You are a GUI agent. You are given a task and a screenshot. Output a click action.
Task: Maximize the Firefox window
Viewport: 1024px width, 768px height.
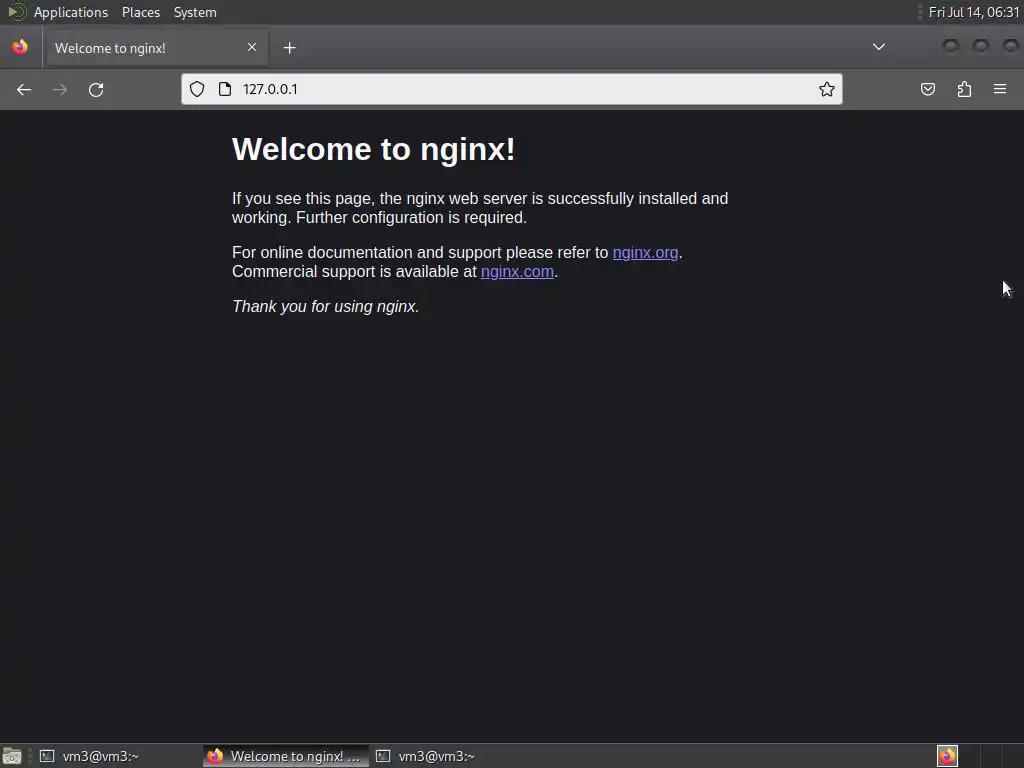tap(980, 46)
